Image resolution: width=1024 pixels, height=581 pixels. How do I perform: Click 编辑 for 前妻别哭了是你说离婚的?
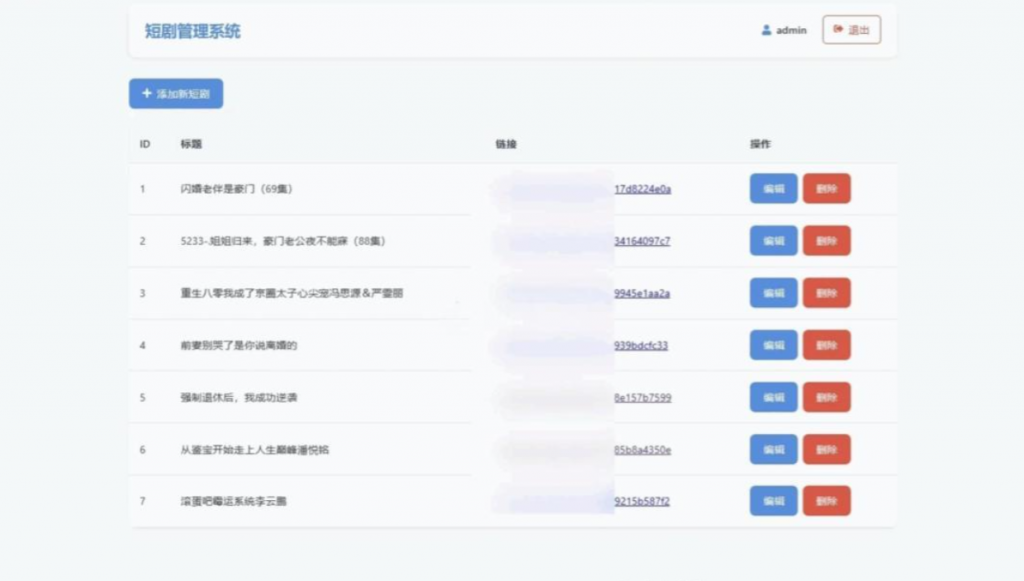click(x=772, y=344)
